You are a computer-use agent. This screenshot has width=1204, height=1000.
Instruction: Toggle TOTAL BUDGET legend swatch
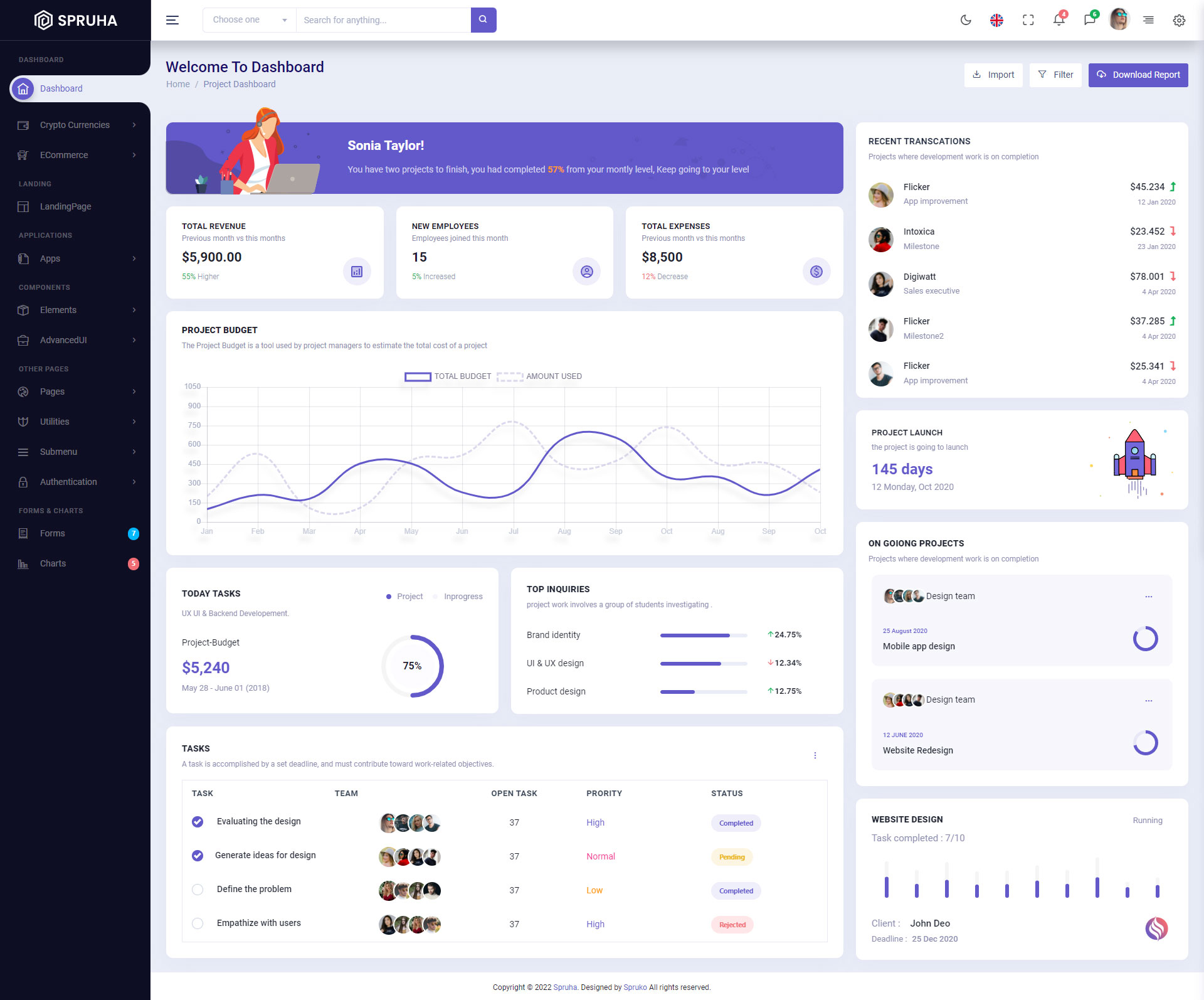point(418,376)
